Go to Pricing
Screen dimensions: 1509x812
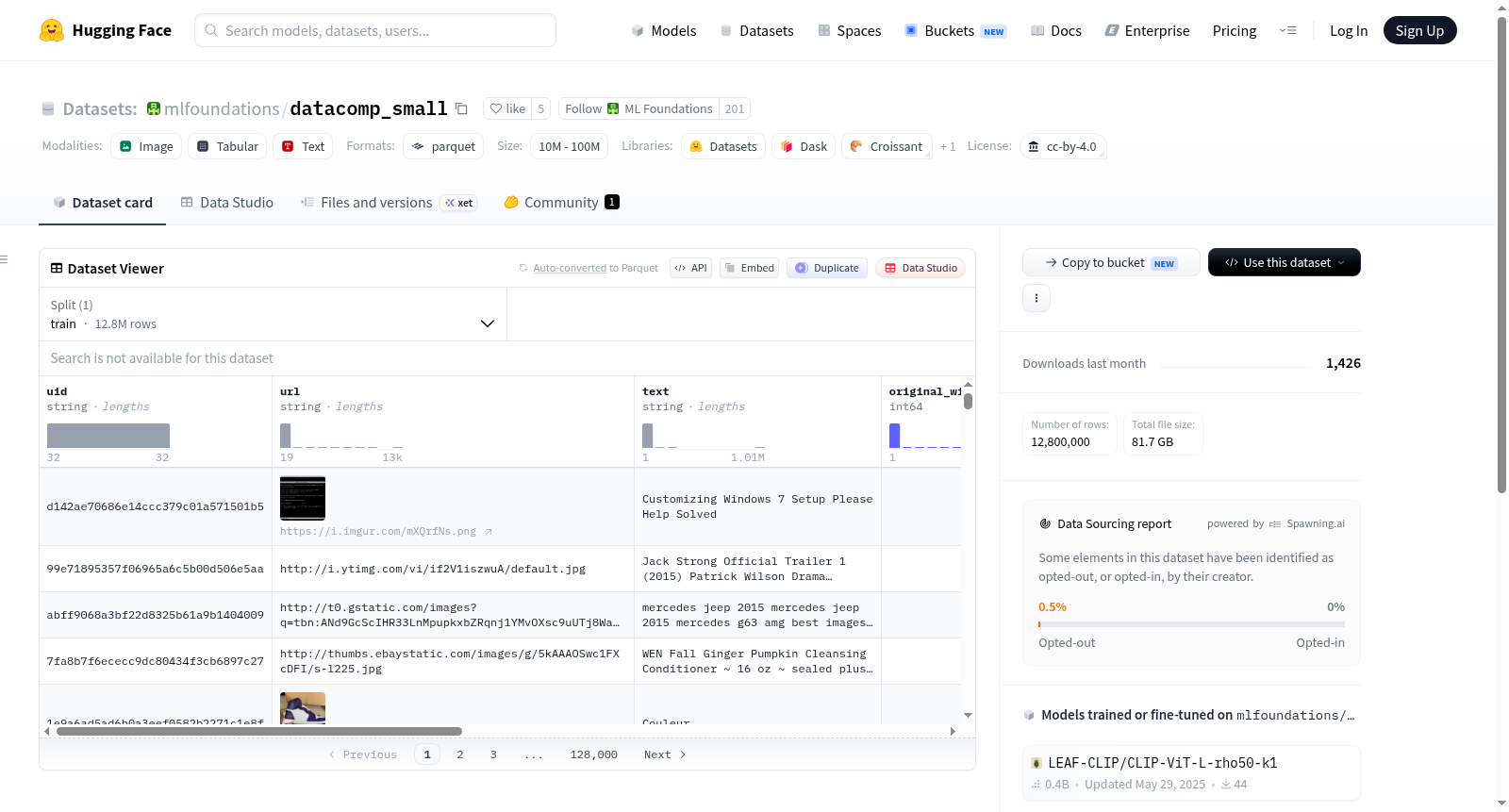tap(1235, 31)
